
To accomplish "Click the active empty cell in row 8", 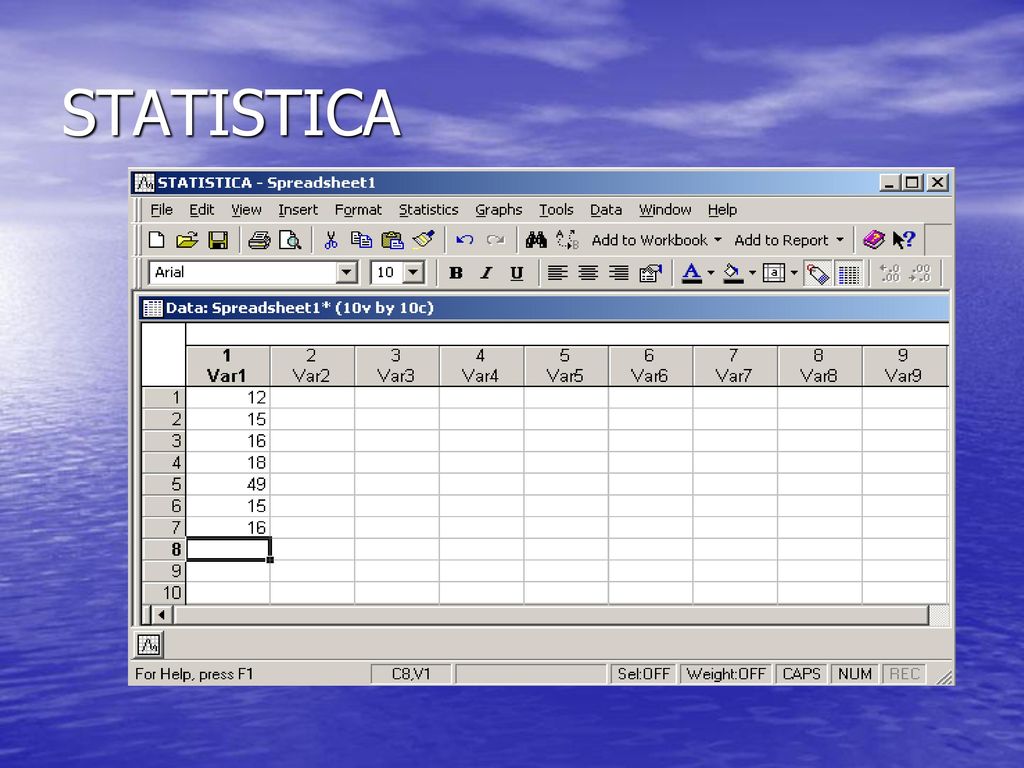I will pyautogui.click(x=228, y=549).
